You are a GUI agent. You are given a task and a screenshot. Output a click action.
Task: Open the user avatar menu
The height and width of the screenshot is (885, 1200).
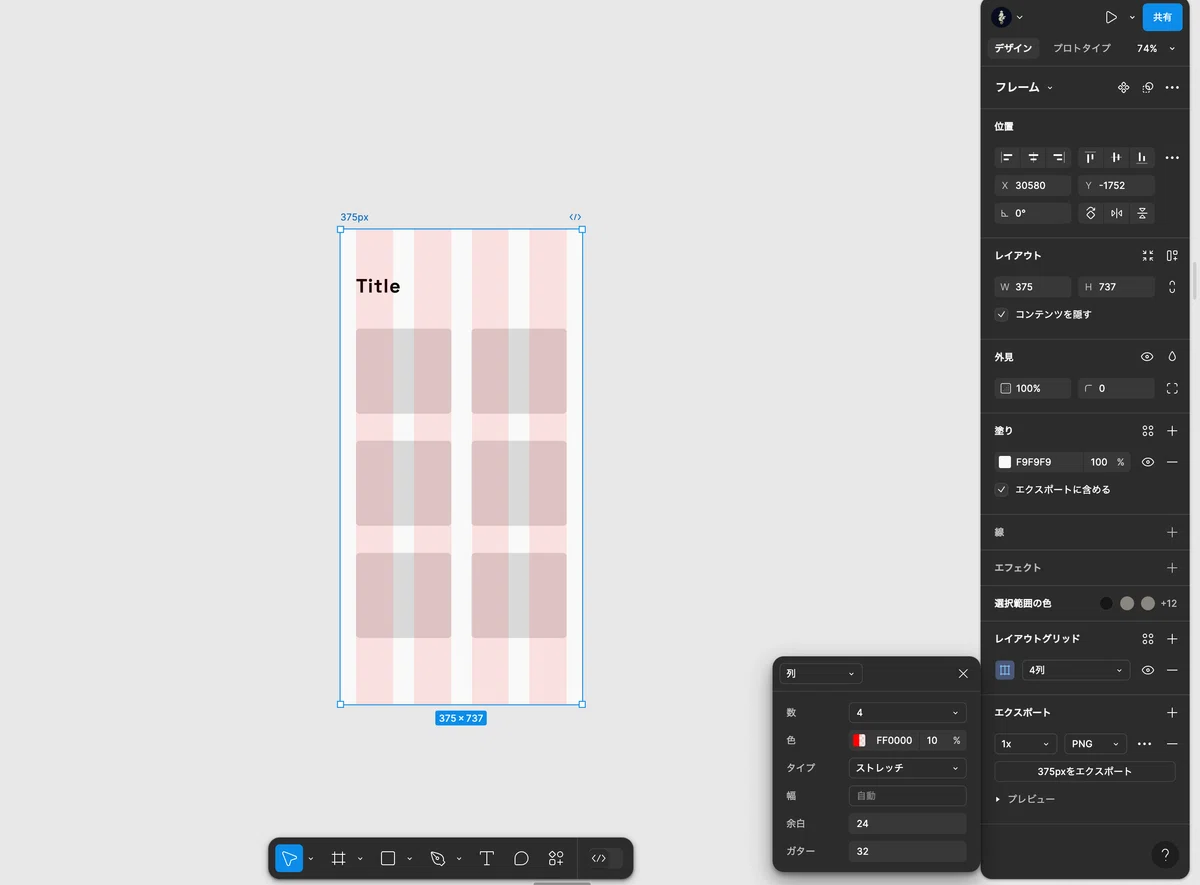point(1007,17)
